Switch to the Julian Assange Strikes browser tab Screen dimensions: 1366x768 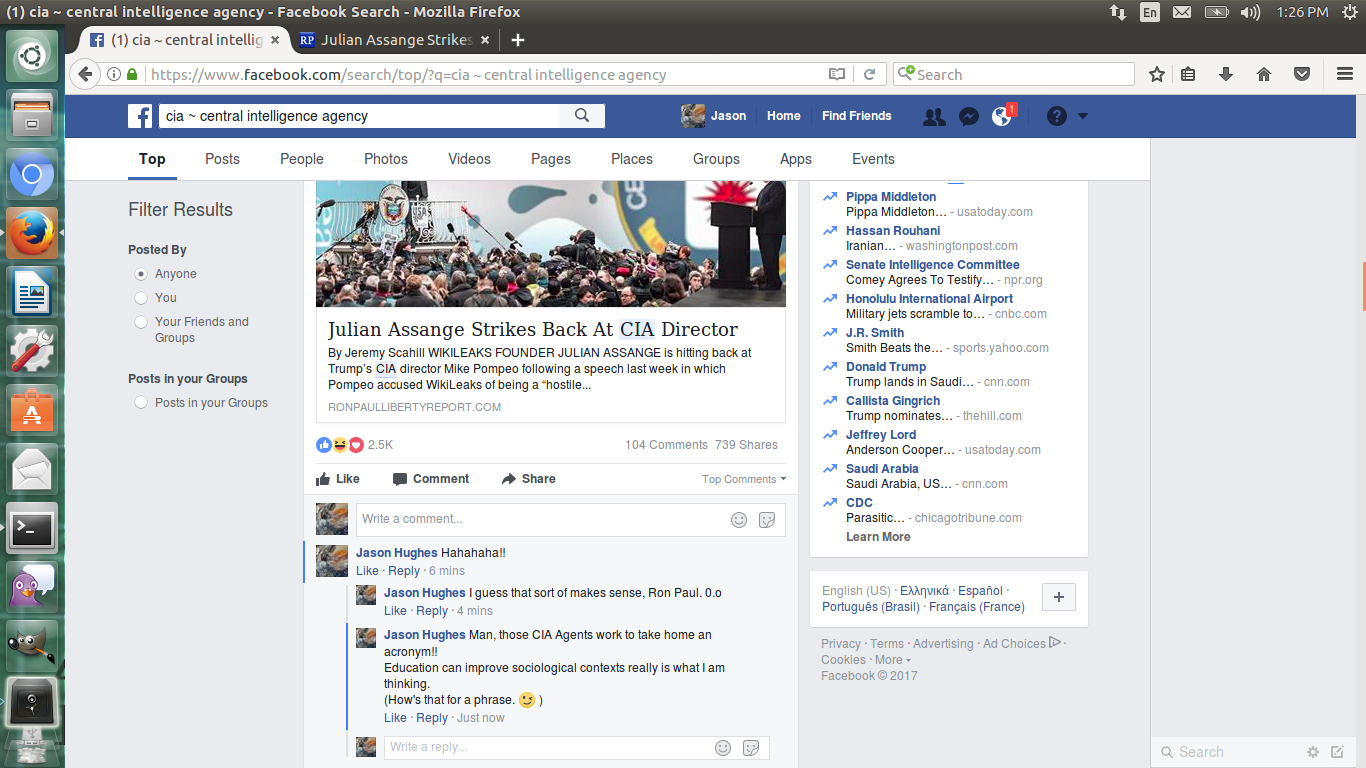click(x=395, y=40)
